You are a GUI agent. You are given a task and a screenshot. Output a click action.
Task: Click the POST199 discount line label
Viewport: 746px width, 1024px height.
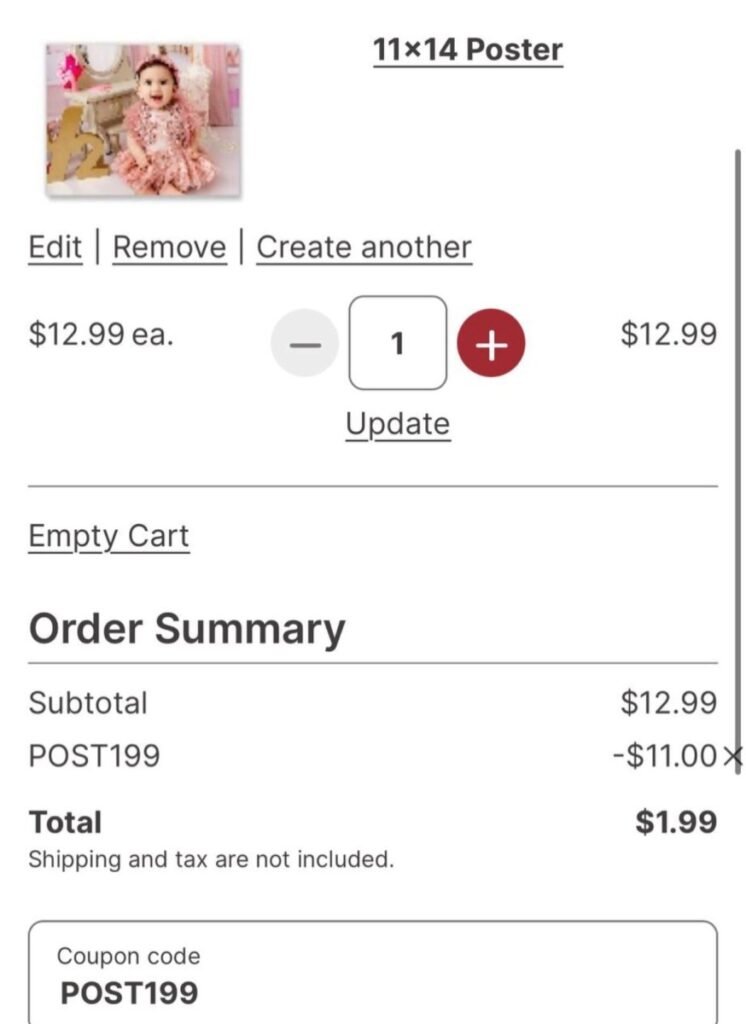(94, 756)
